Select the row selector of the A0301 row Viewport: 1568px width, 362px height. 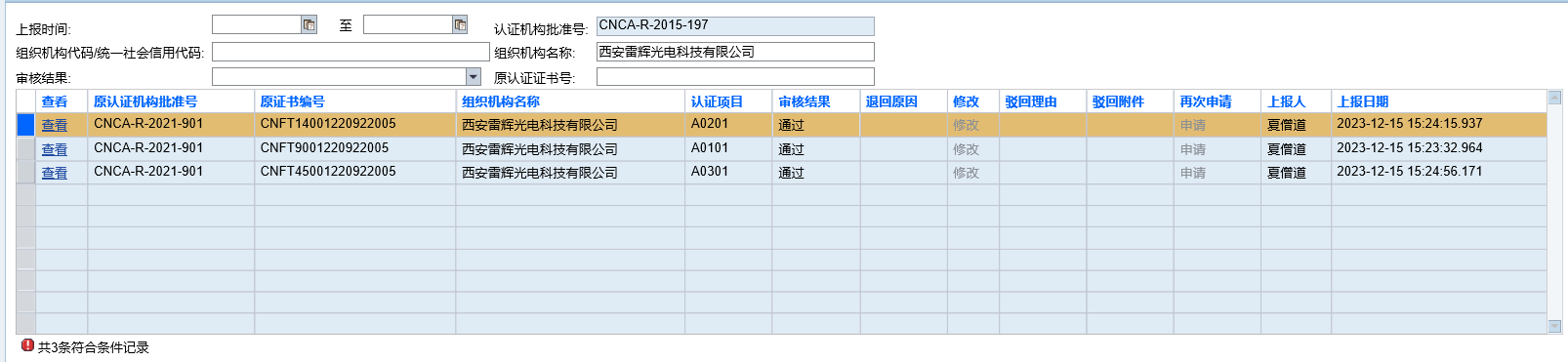(25, 173)
